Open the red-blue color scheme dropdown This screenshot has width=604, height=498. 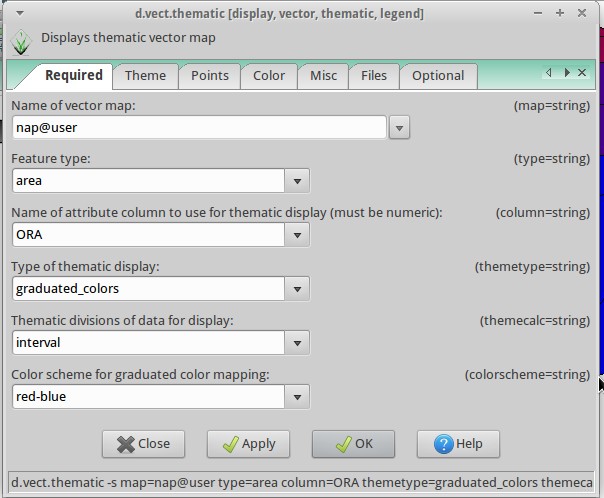[x=297, y=396]
